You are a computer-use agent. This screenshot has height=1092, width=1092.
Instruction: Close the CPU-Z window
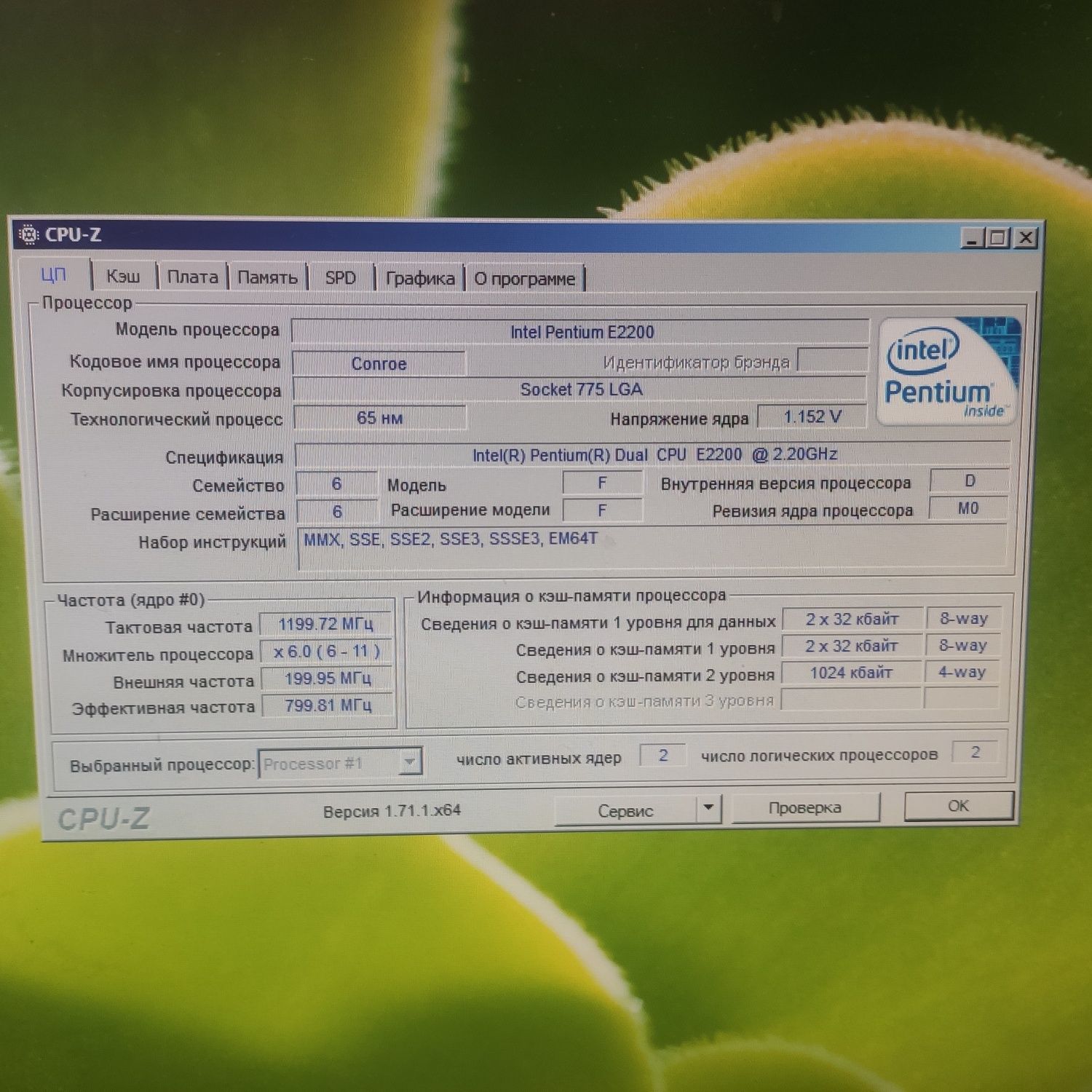(1026, 238)
